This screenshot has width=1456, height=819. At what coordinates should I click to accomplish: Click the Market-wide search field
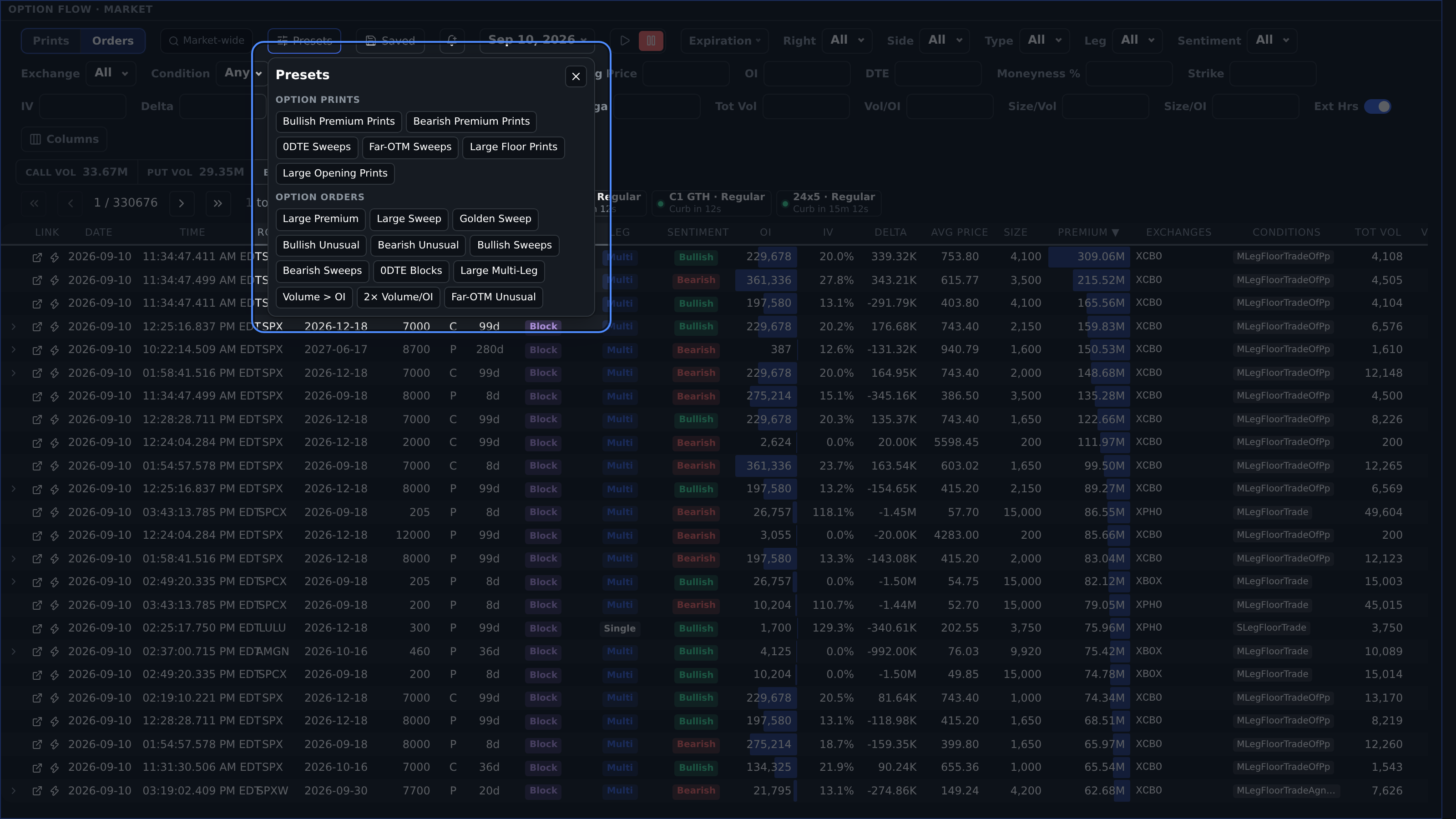tap(207, 40)
